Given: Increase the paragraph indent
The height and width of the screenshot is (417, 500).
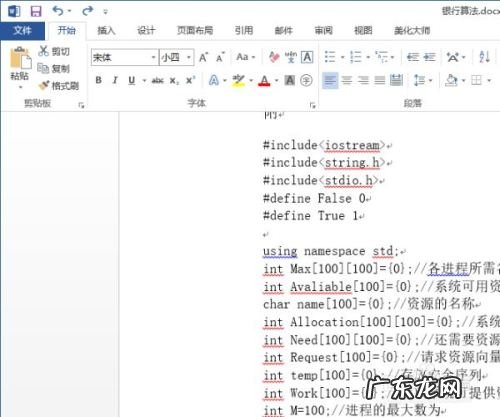Looking at the screenshot, I should click(x=430, y=57).
